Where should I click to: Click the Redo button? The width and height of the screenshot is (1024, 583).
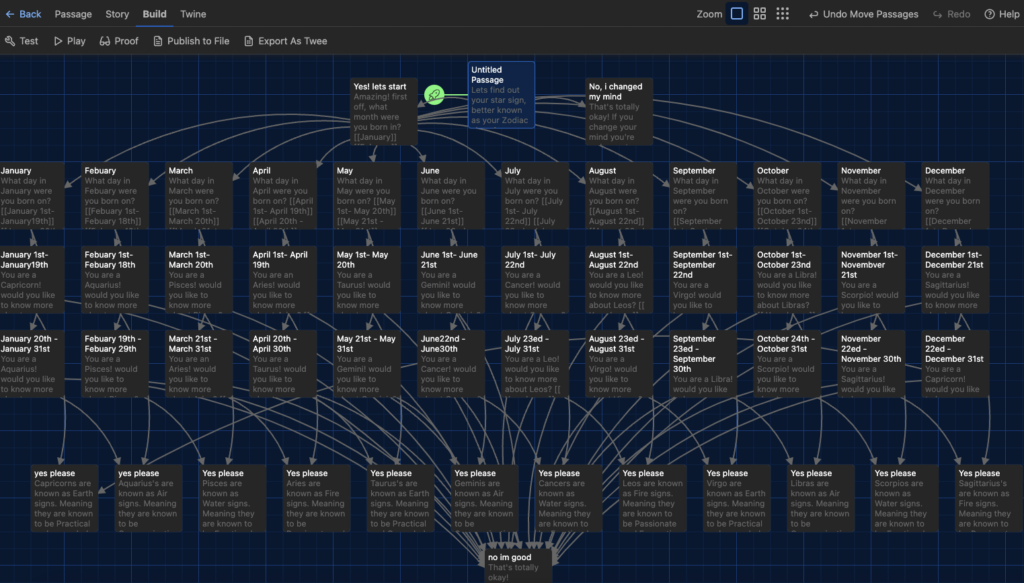click(x=951, y=14)
